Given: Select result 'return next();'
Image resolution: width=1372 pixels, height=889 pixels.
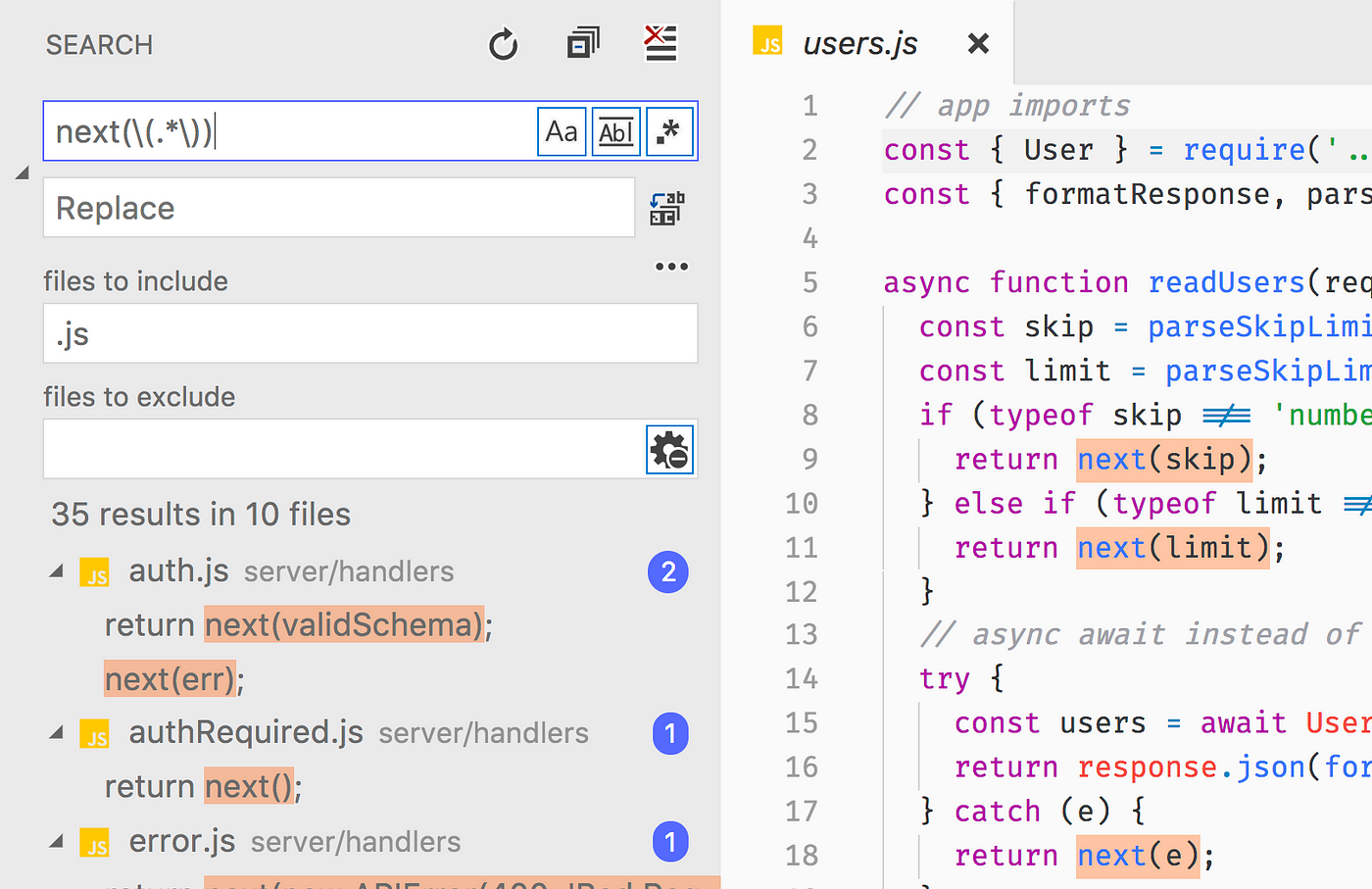Looking at the screenshot, I should pyautogui.click(x=204, y=786).
